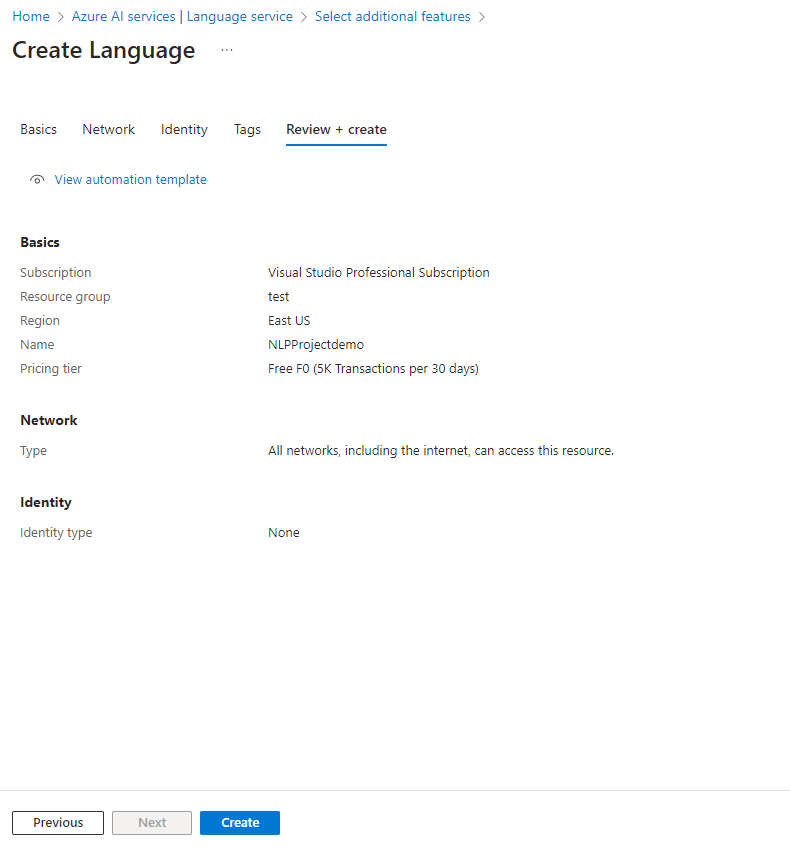The height and width of the screenshot is (854, 790).
Task: Open the Identity tab
Action: pyautogui.click(x=184, y=130)
